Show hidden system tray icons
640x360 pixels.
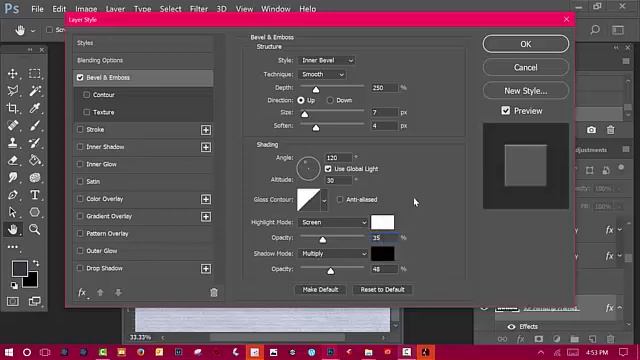(x=541, y=352)
